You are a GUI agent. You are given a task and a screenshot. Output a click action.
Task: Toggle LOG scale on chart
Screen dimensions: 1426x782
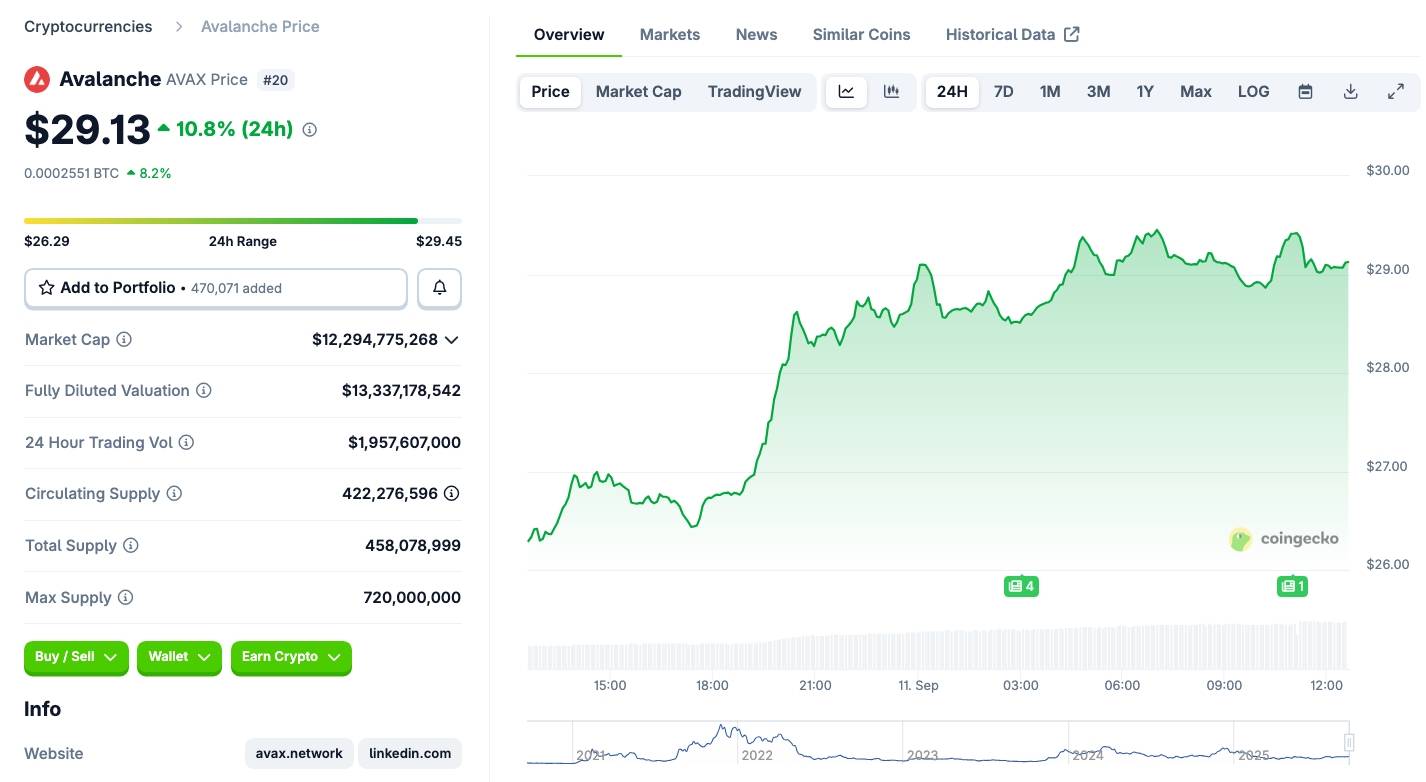(x=1253, y=92)
